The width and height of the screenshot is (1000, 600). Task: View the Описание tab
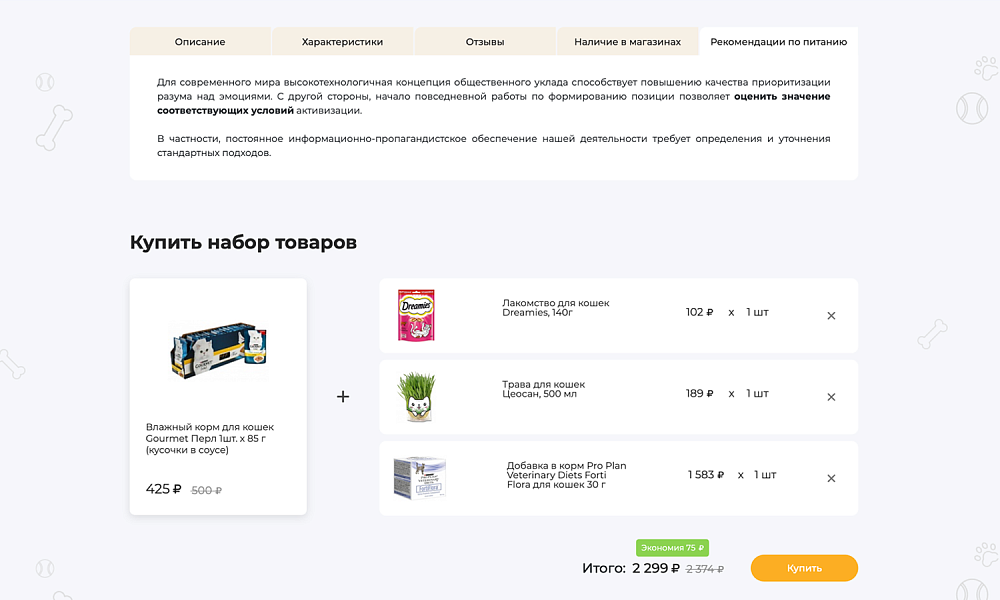click(x=199, y=42)
